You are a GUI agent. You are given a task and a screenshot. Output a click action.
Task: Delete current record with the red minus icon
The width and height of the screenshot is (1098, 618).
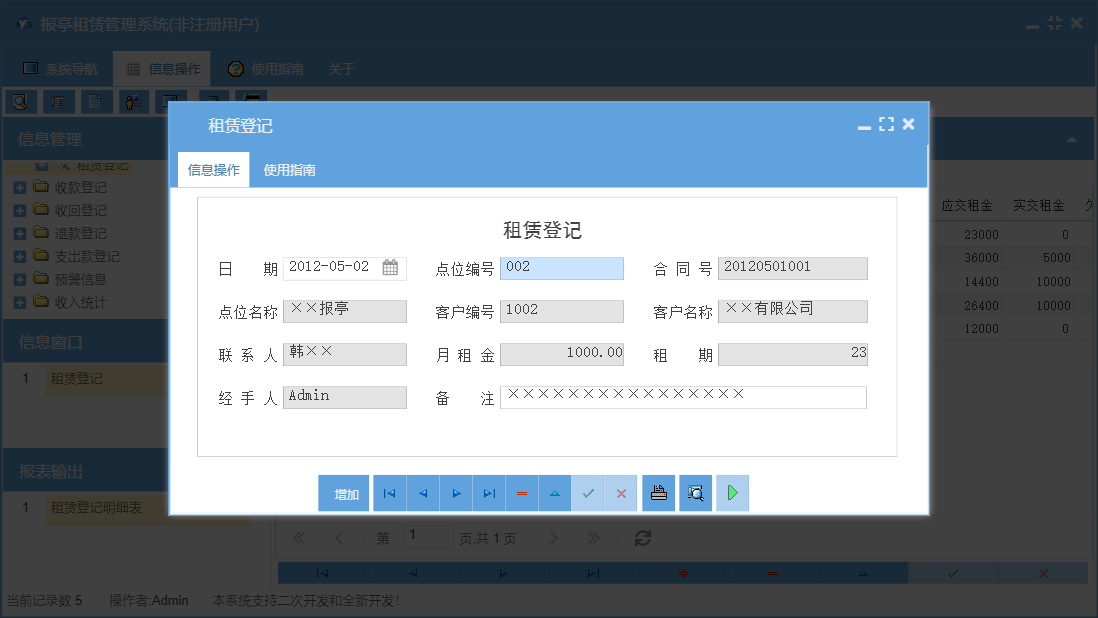pos(521,492)
